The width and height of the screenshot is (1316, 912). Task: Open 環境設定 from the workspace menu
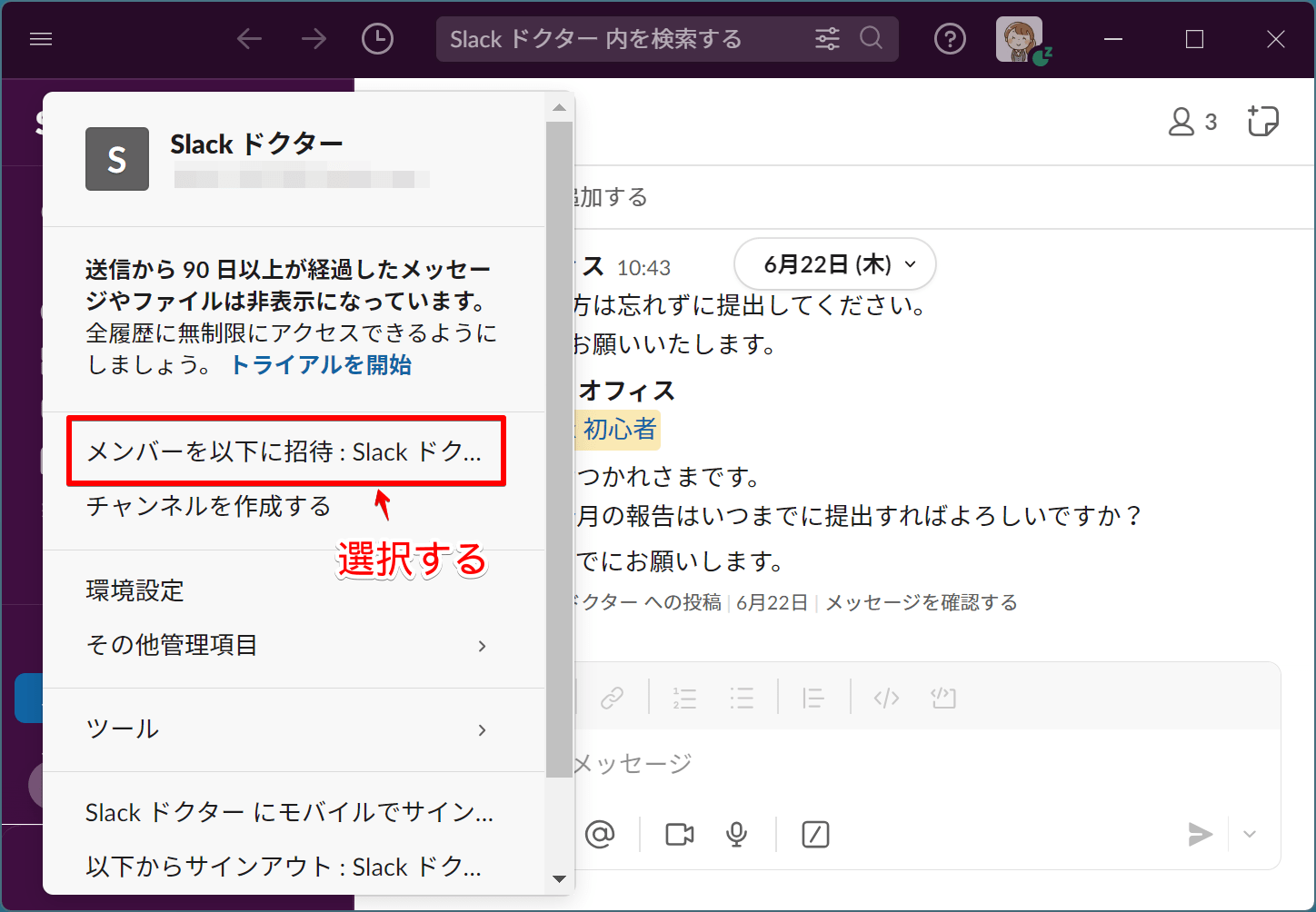pyautogui.click(x=134, y=590)
